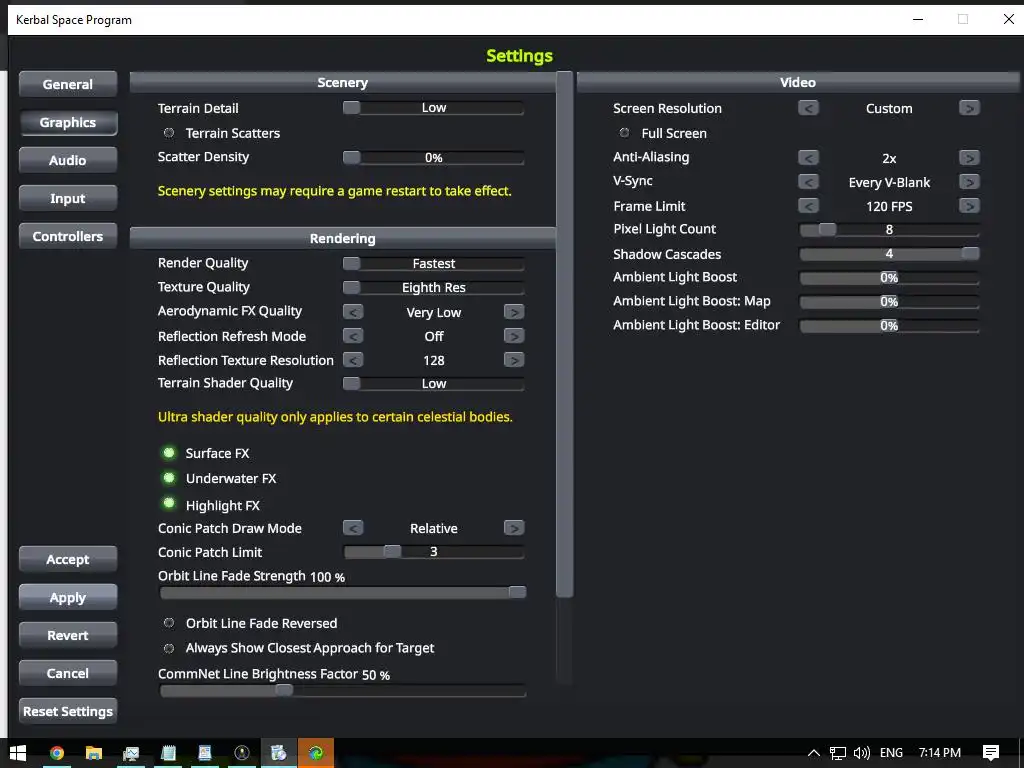Enable the Terrain Scatters option
Image resolution: width=1024 pixels, height=768 pixels.
click(x=169, y=133)
